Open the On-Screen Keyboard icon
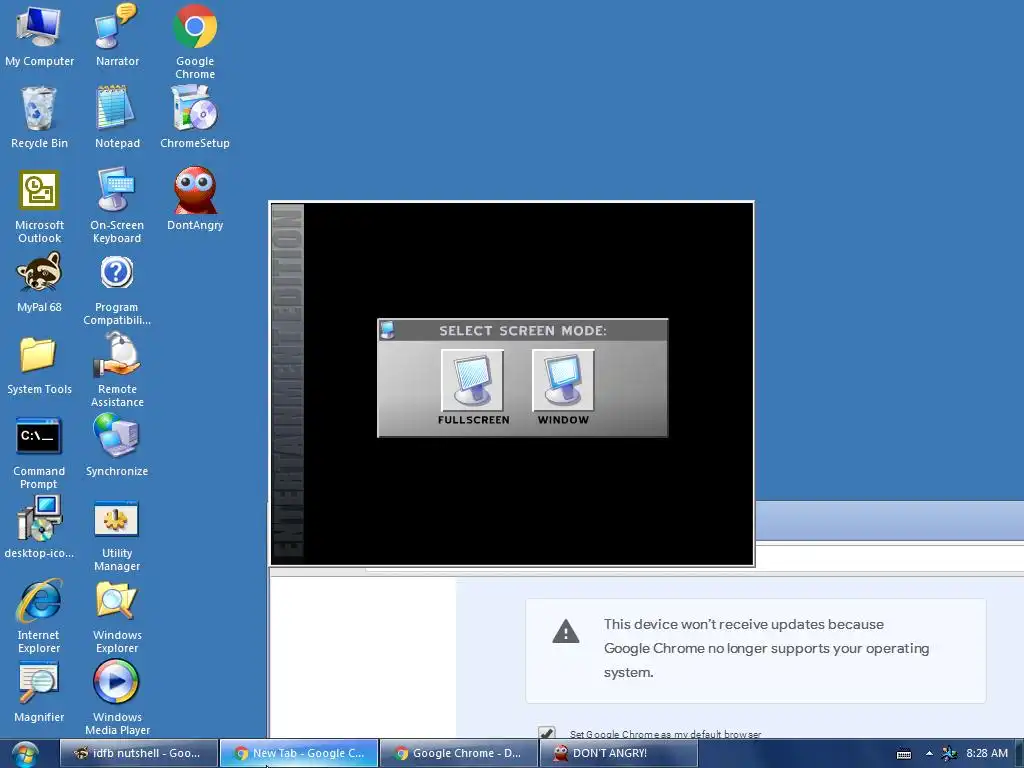The height and width of the screenshot is (768, 1024). coord(117,206)
